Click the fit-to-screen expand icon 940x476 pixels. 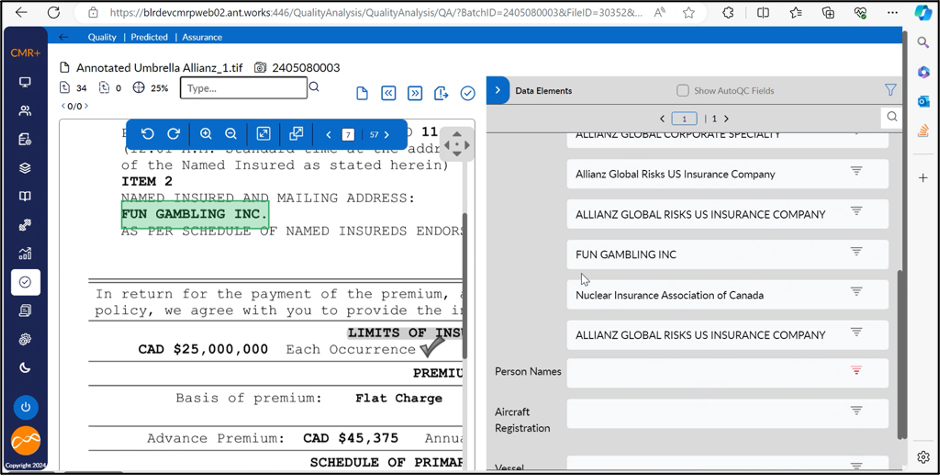tap(263, 134)
